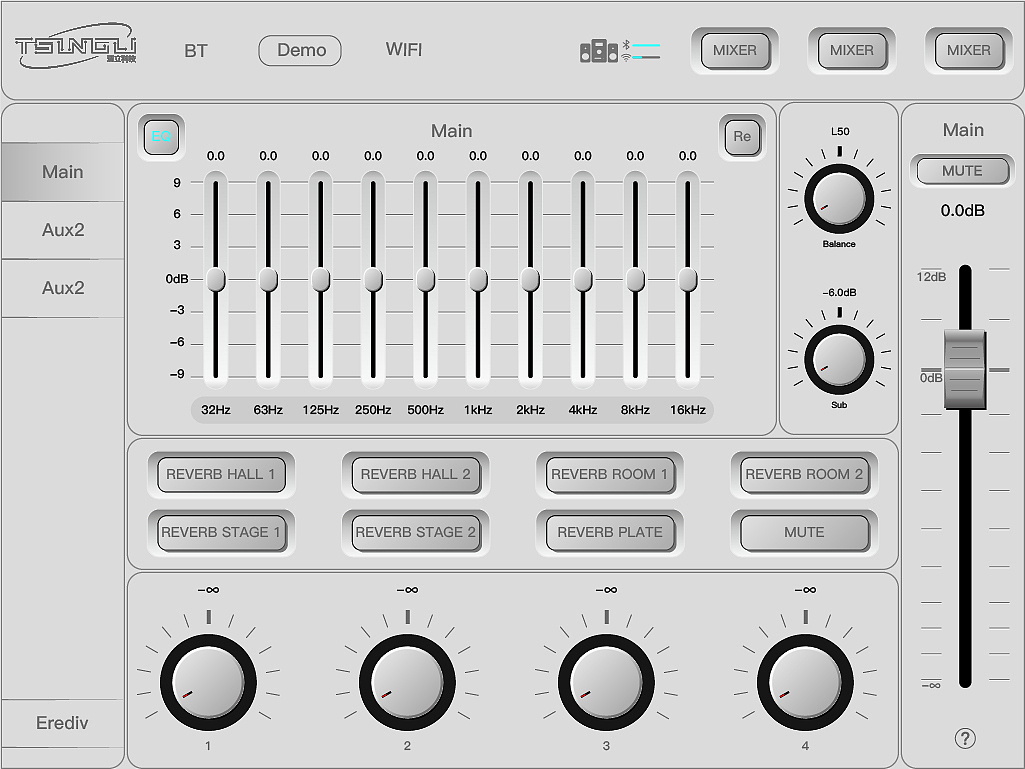Click channel 4 gain knob
Viewport: 1025px width, 769px height.
coord(805,683)
